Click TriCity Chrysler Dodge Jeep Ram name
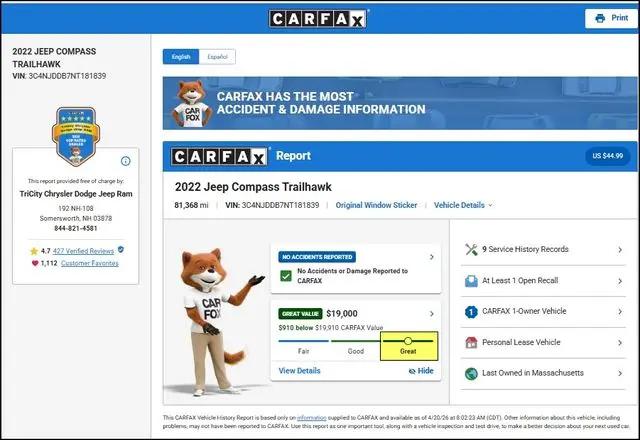The width and height of the screenshot is (640, 440). coord(76,194)
